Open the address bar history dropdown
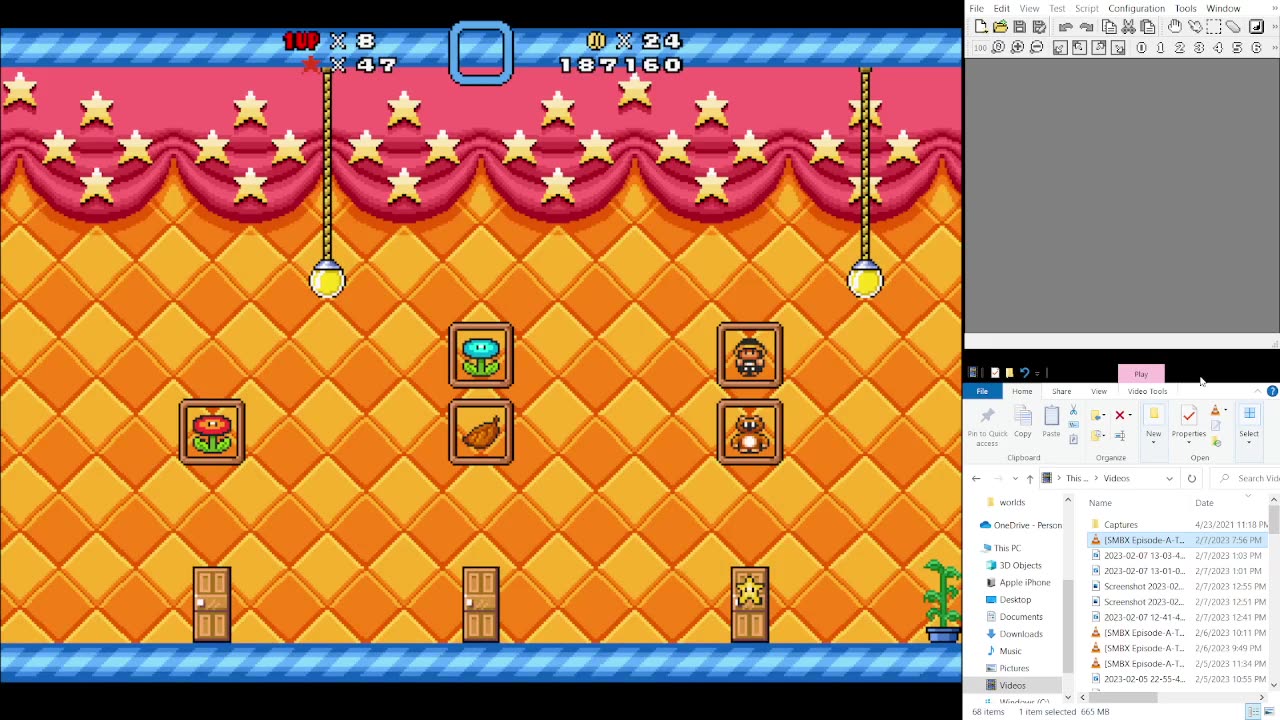This screenshot has width=1280, height=720. pos(1169,479)
